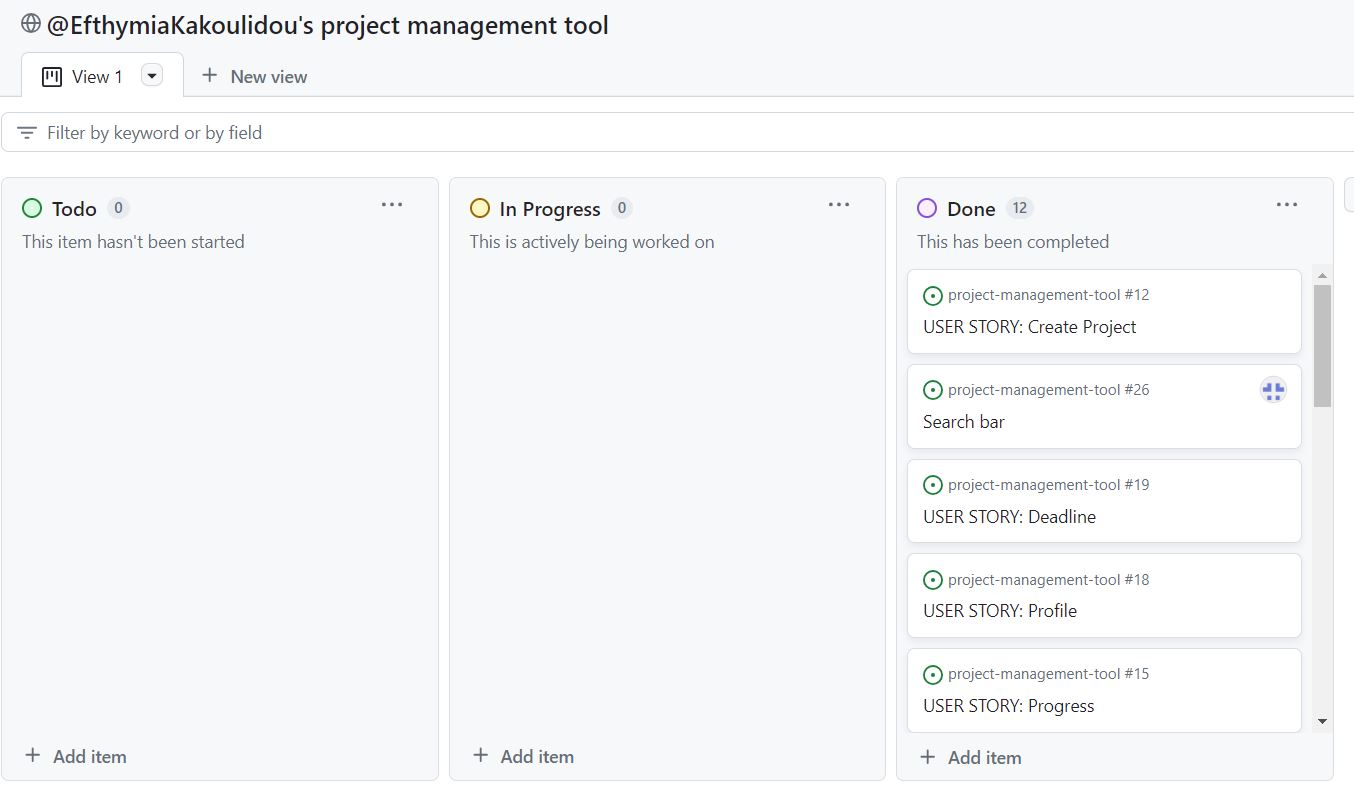Screen dimensions: 1354x788
Task: Click the yellow status circle next to In Progress
Action: pos(479,208)
